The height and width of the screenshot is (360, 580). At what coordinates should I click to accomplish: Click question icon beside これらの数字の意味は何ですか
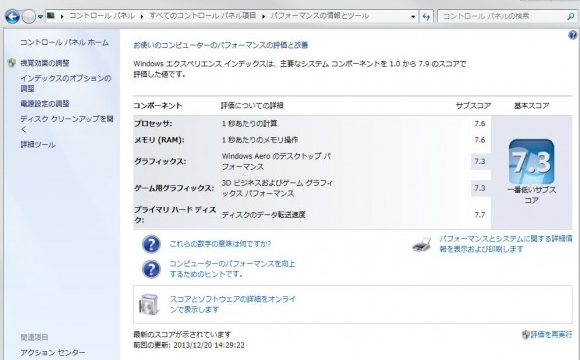(151, 244)
